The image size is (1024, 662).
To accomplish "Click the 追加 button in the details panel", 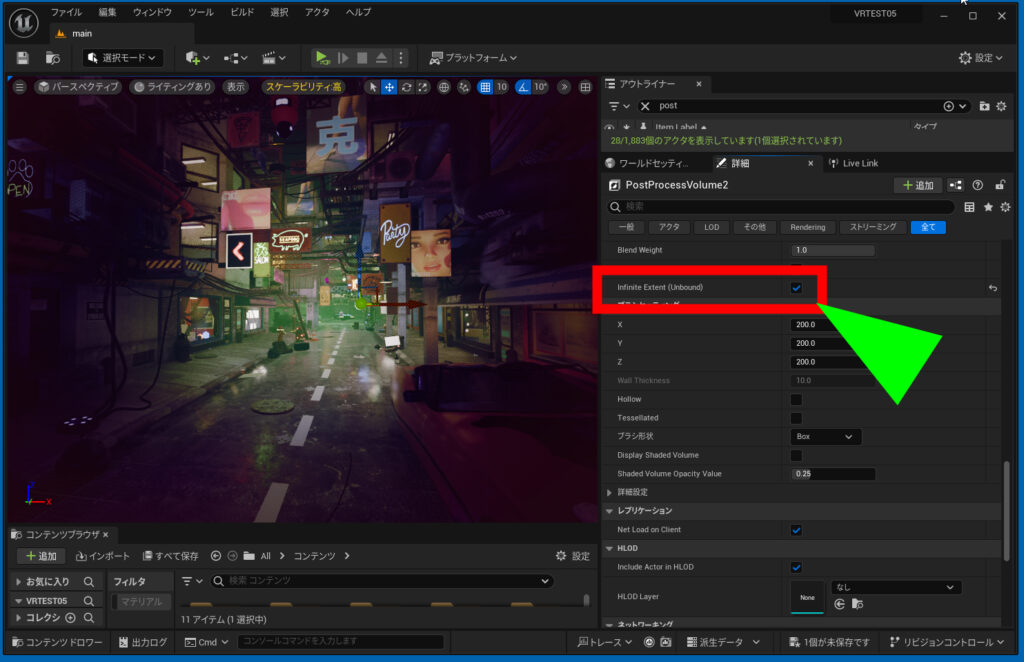I will point(917,185).
